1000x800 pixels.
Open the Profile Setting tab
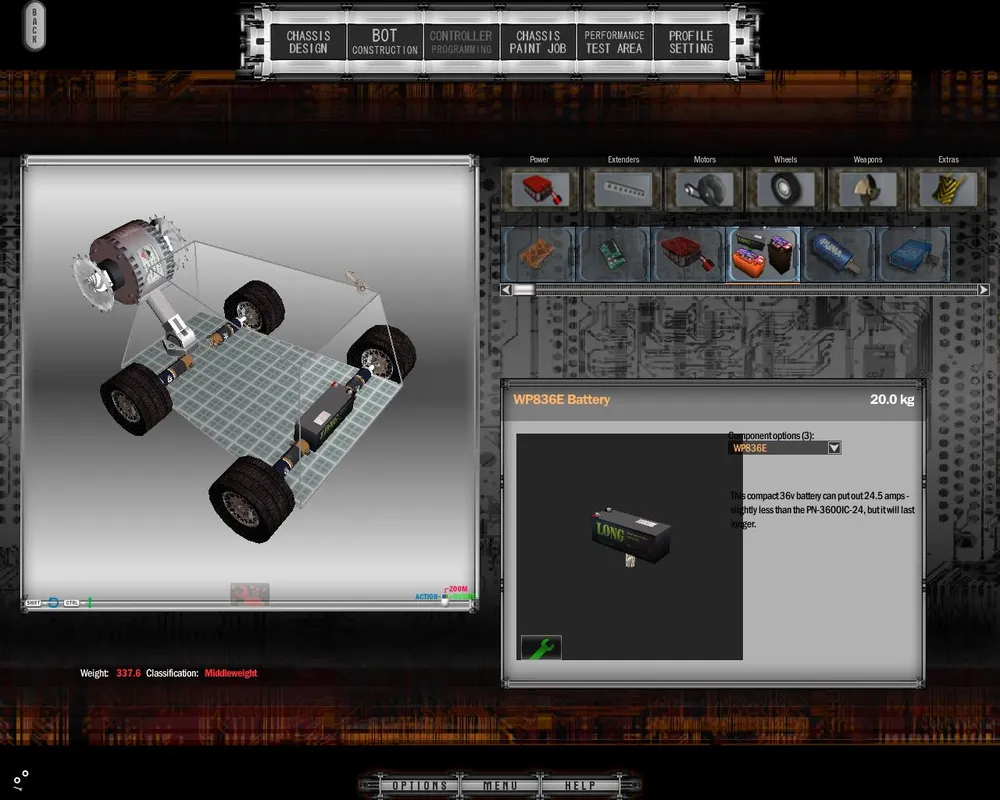691,42
